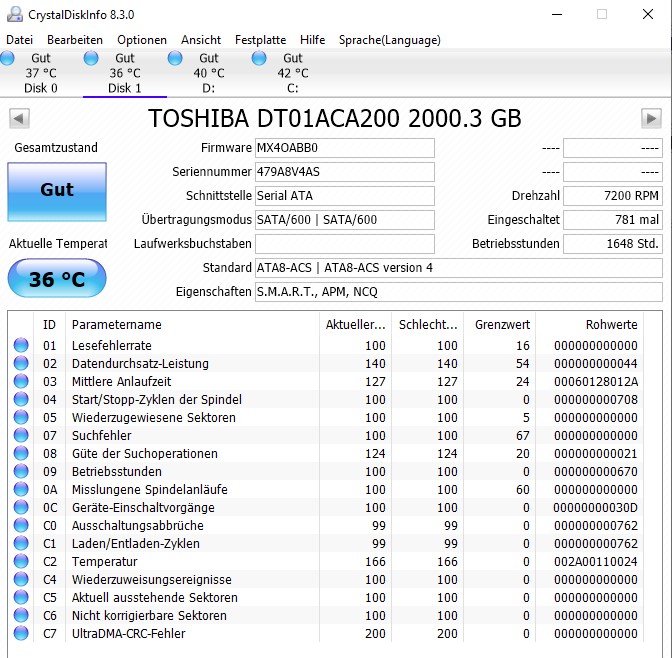
Task: Open the Sprache(Language) menu
Action: click(390, 40)
